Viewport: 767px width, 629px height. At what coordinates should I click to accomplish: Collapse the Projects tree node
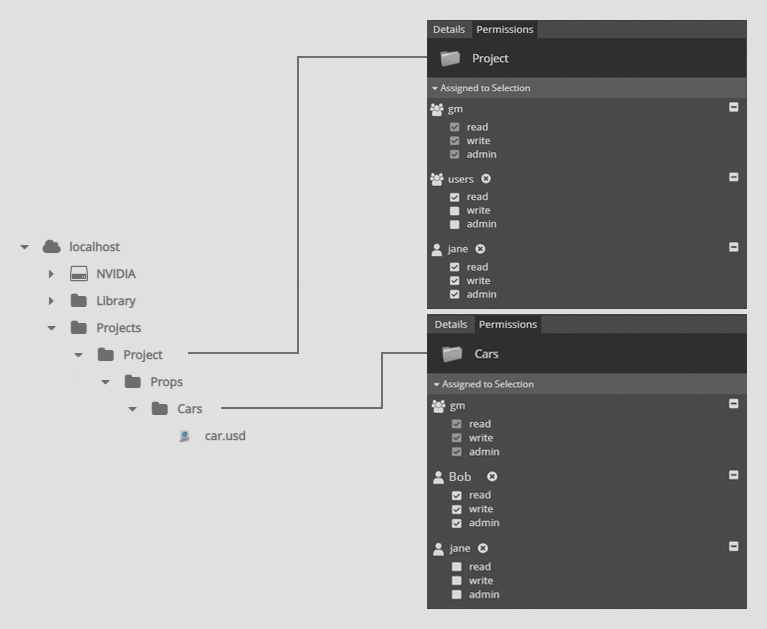(51, 328)
